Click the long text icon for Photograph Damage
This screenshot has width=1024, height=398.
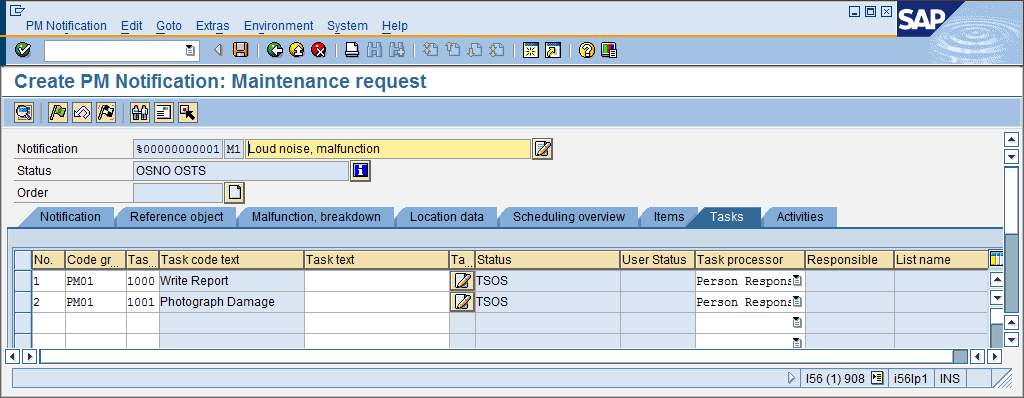coord(462,301)
